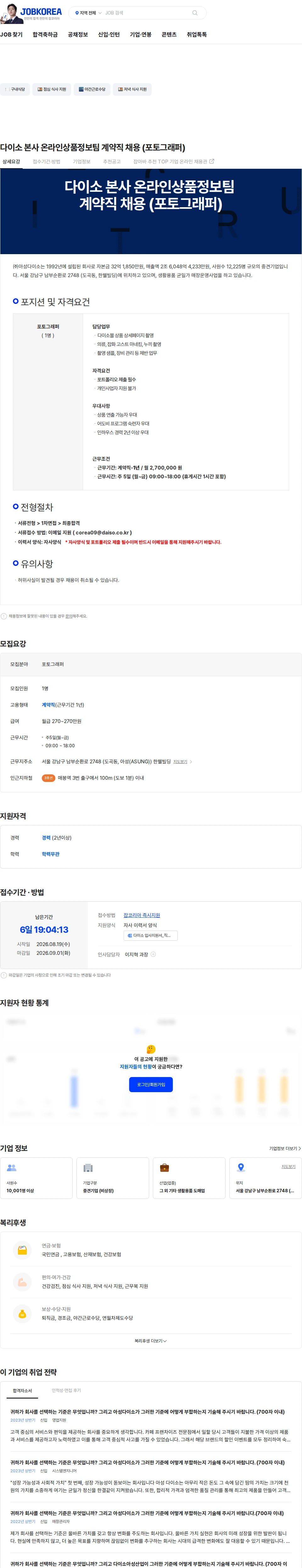Open the 기업·연봉 menu
Image resolution: width=302 pixels, height=1568 pixels.
coord(140,35)
